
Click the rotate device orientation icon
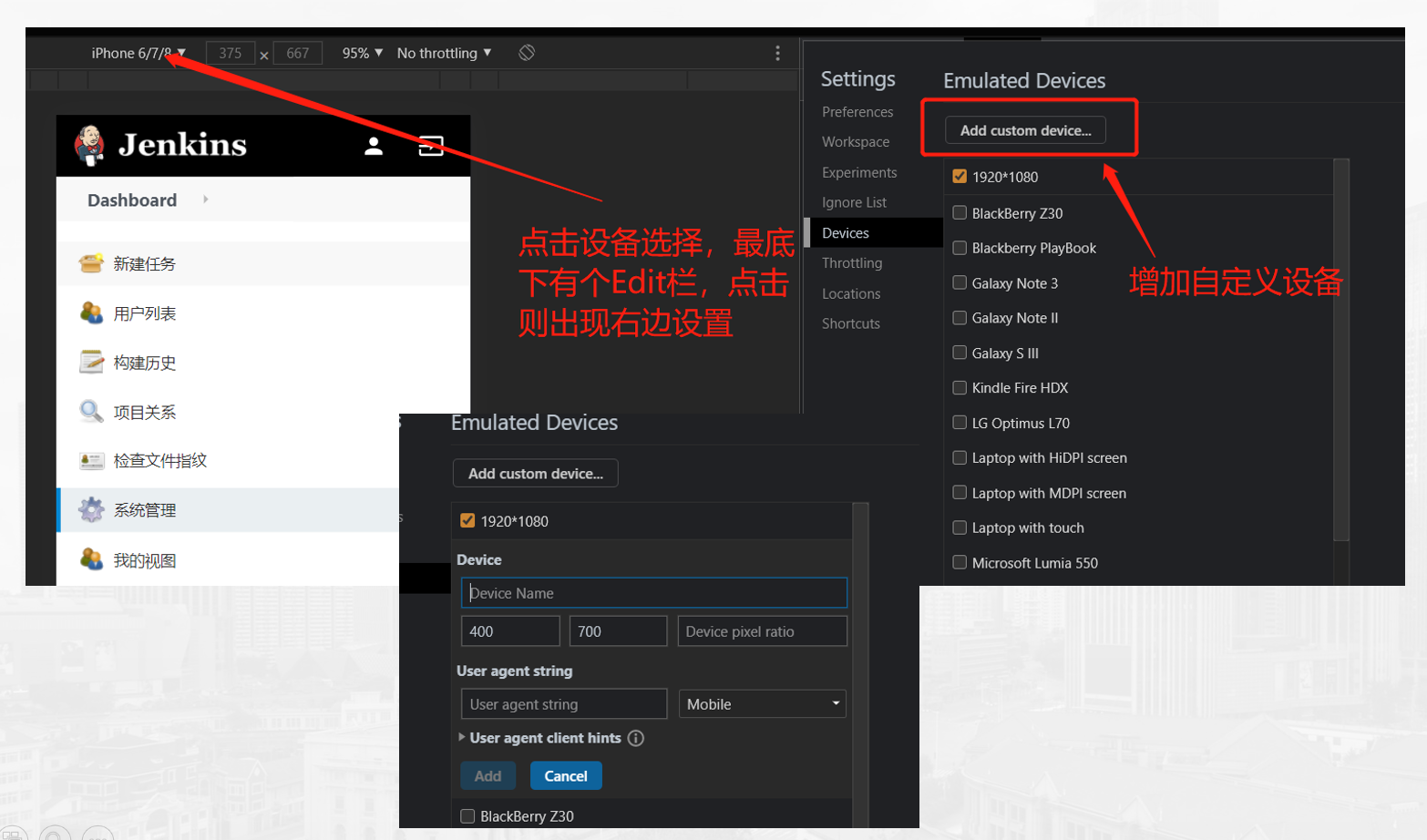pos(527,53)
